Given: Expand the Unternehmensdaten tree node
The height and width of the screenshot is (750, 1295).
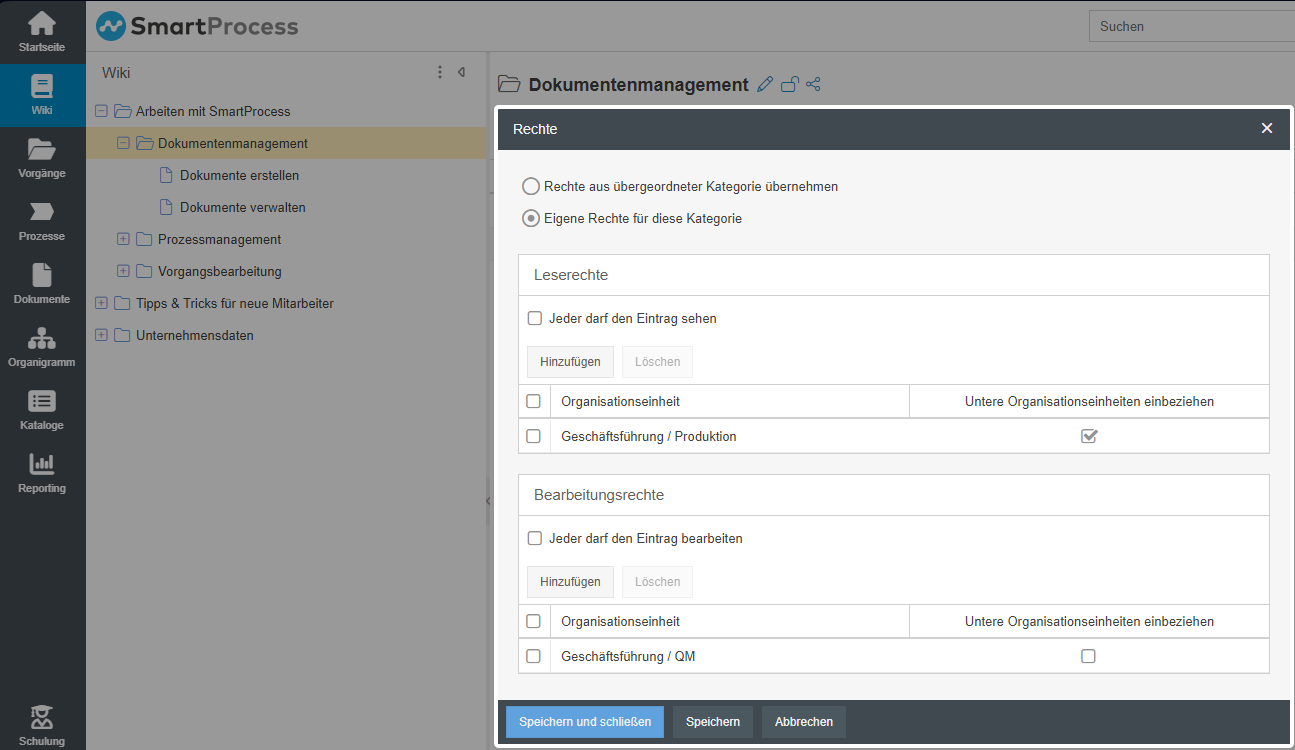Looking at the screenshot, I should pos(101,336).
